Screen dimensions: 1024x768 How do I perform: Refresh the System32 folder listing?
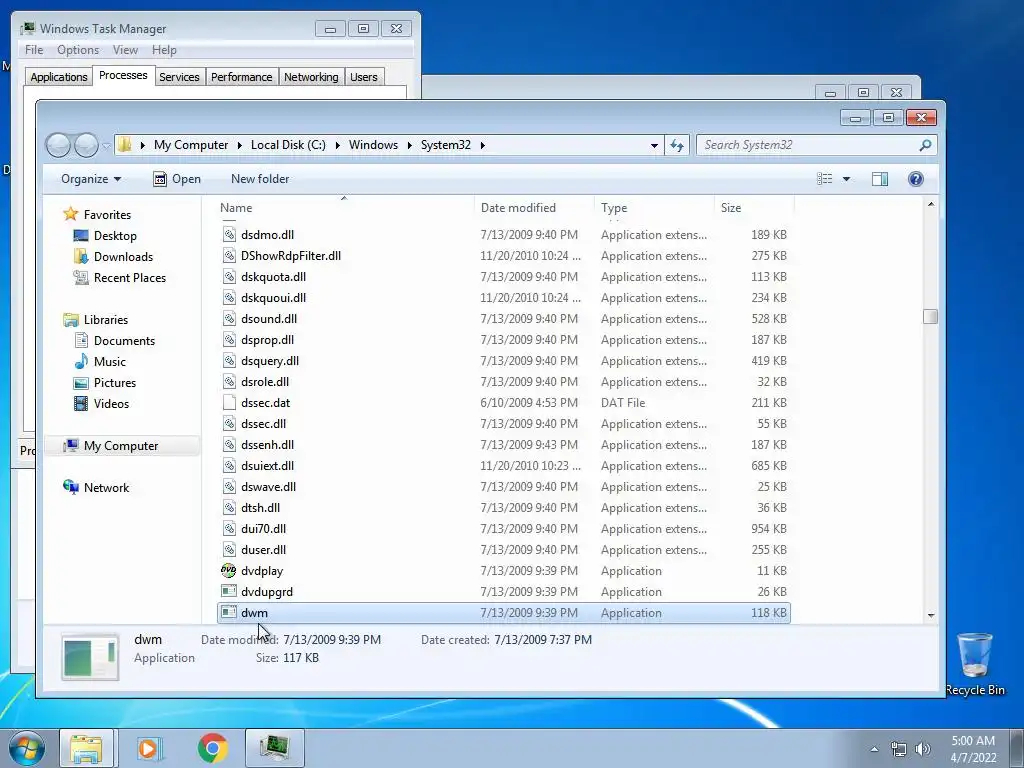click(x=677, y=145)
